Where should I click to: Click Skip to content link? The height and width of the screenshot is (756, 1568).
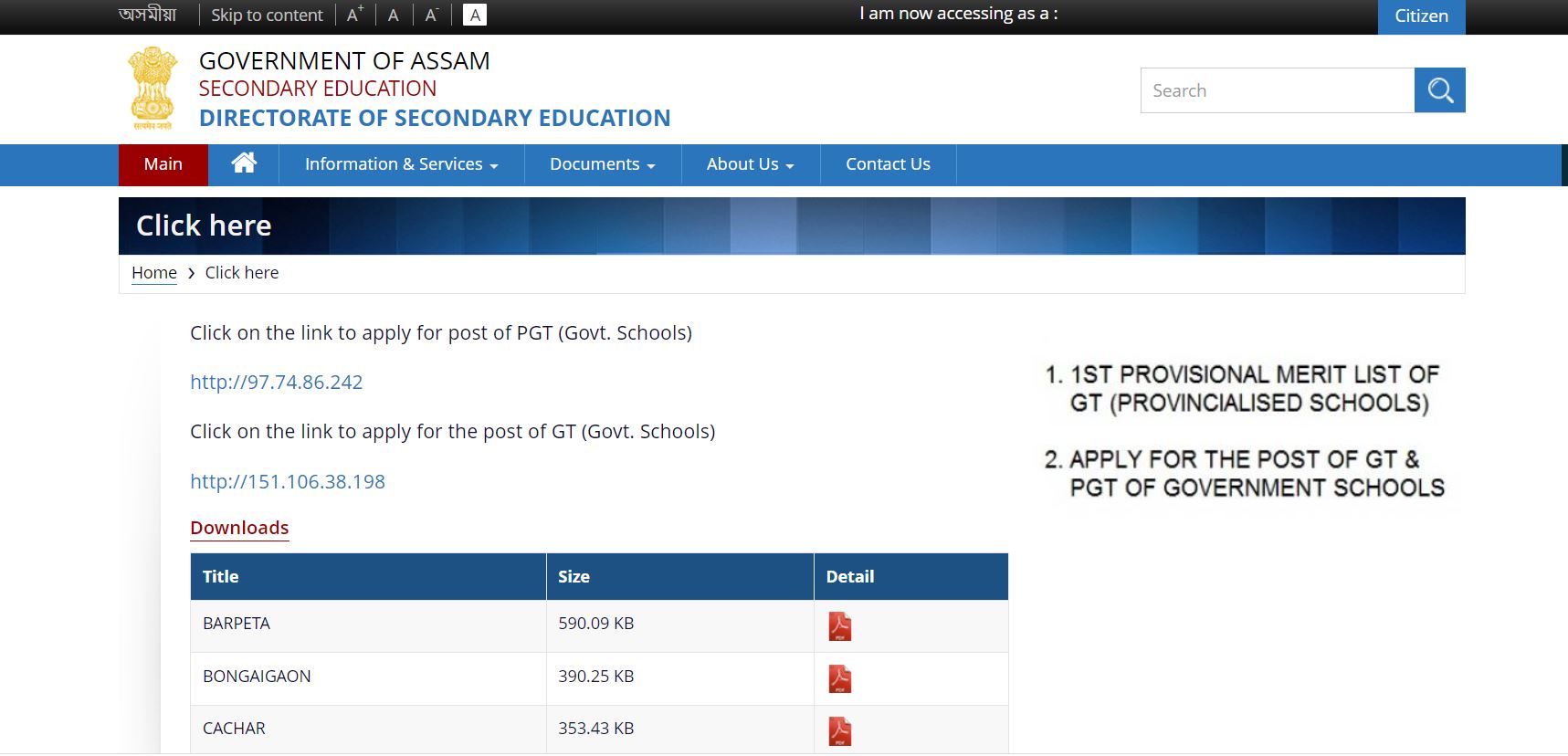tap(267, 15)
